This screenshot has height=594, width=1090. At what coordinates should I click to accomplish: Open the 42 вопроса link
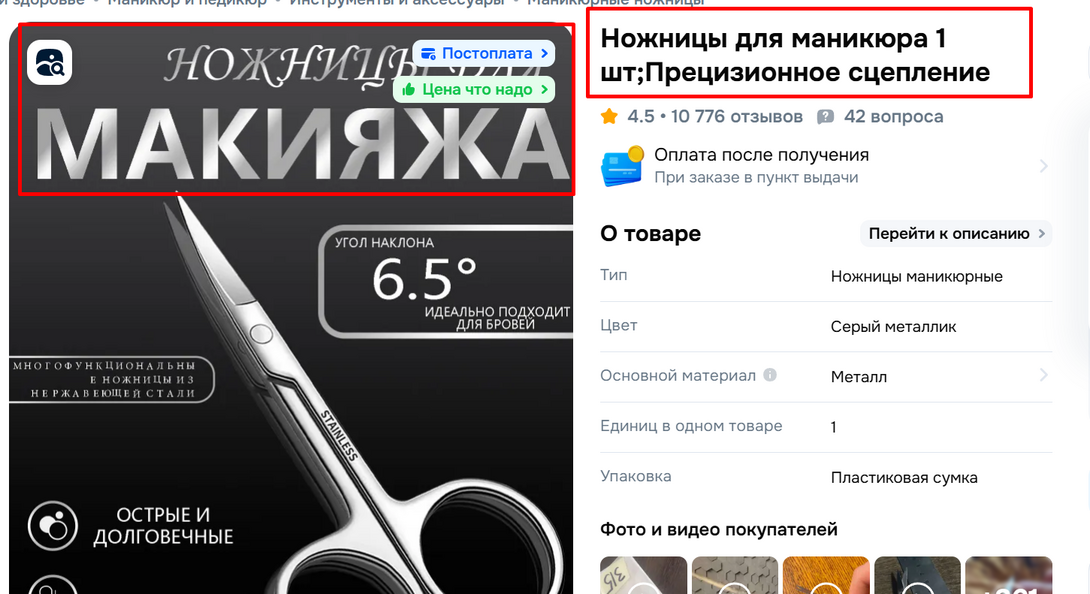click(x=893, y=116)
